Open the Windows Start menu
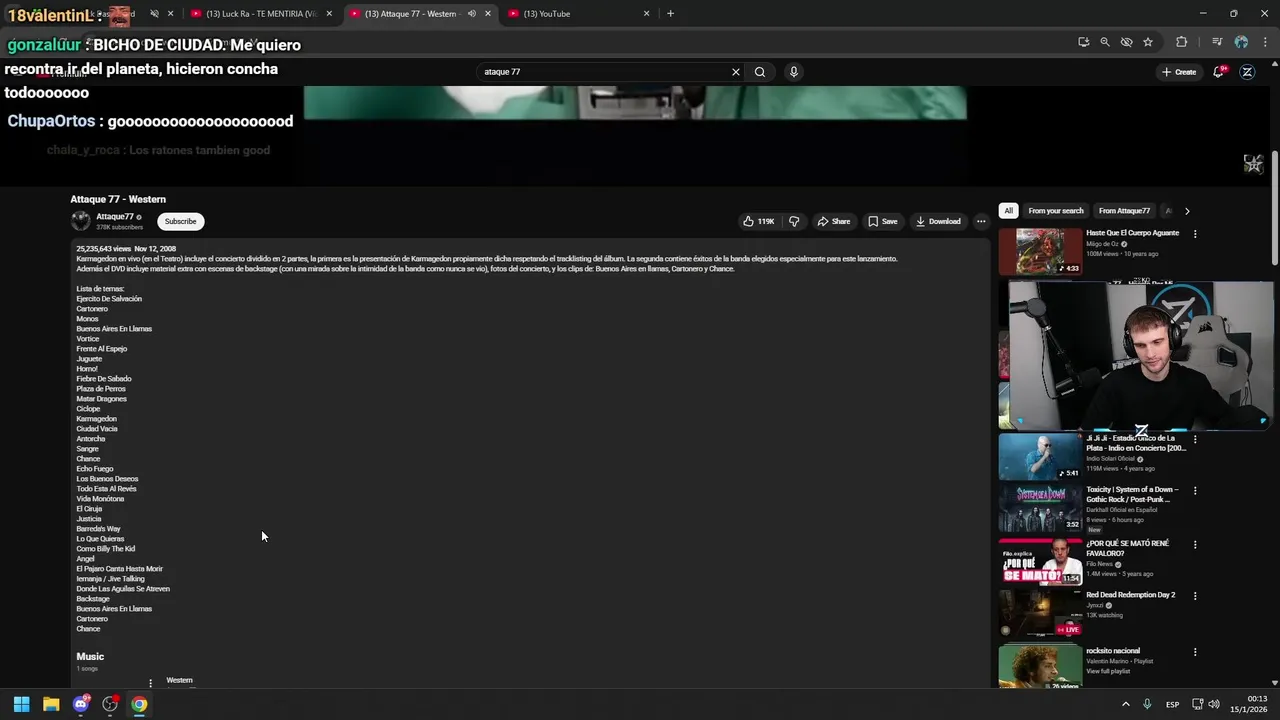The image size is (1280, 720). tap(21, 704)
